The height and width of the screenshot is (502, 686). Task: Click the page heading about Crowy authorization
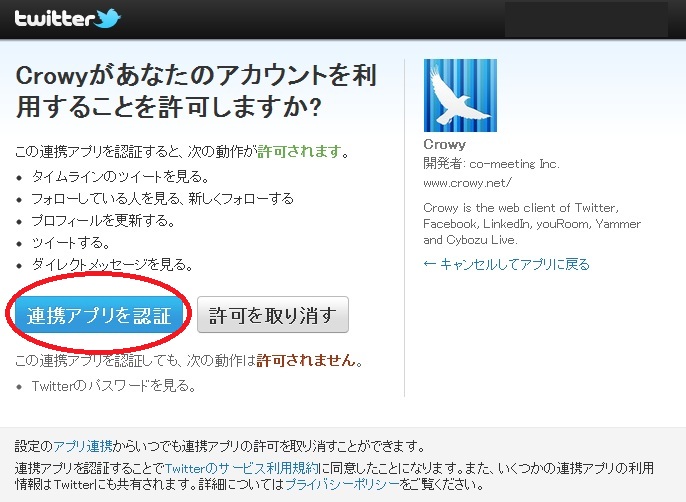(x=196, y=91)
